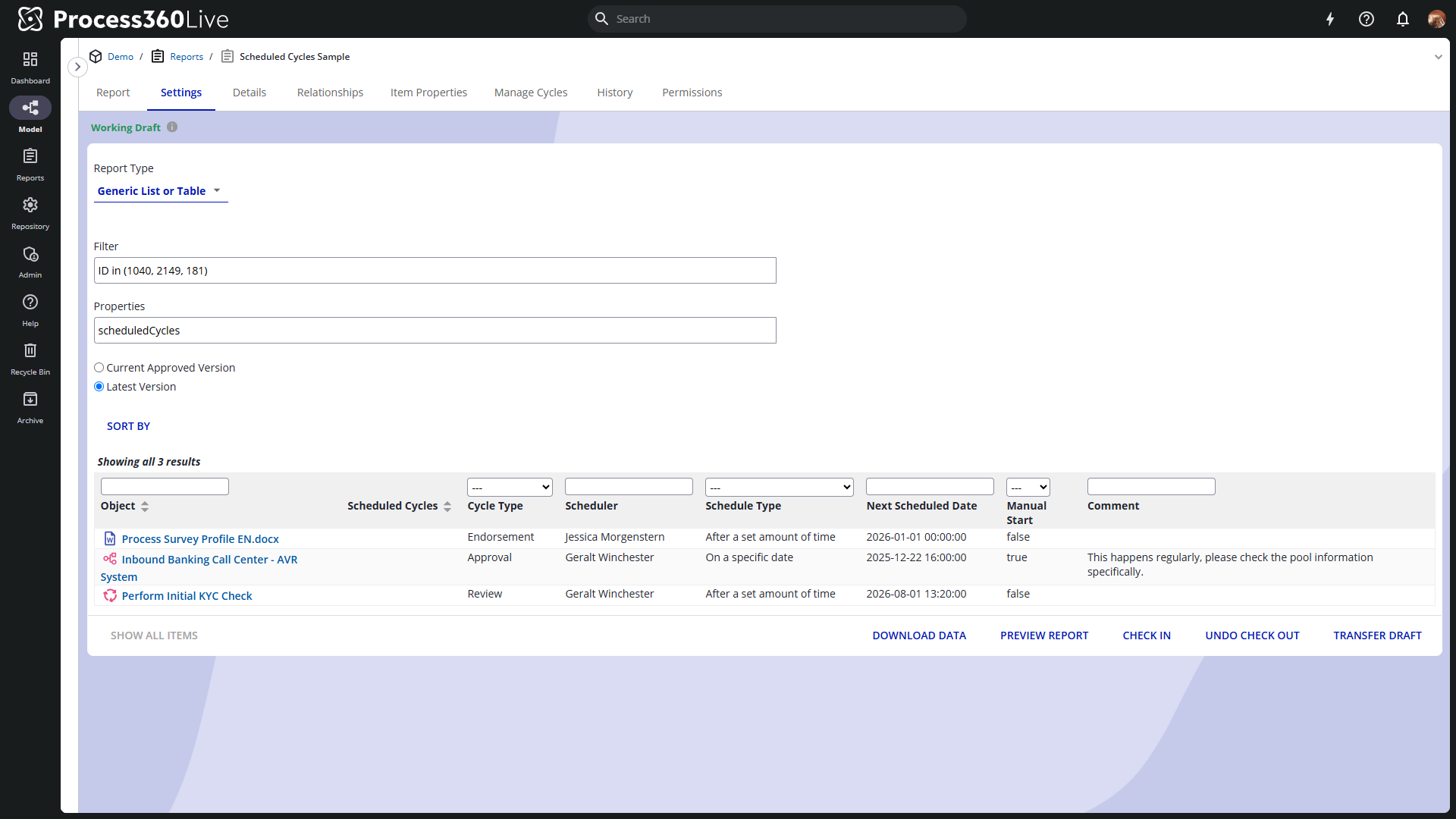Select the Latest Version radio button

pos(99,387)
